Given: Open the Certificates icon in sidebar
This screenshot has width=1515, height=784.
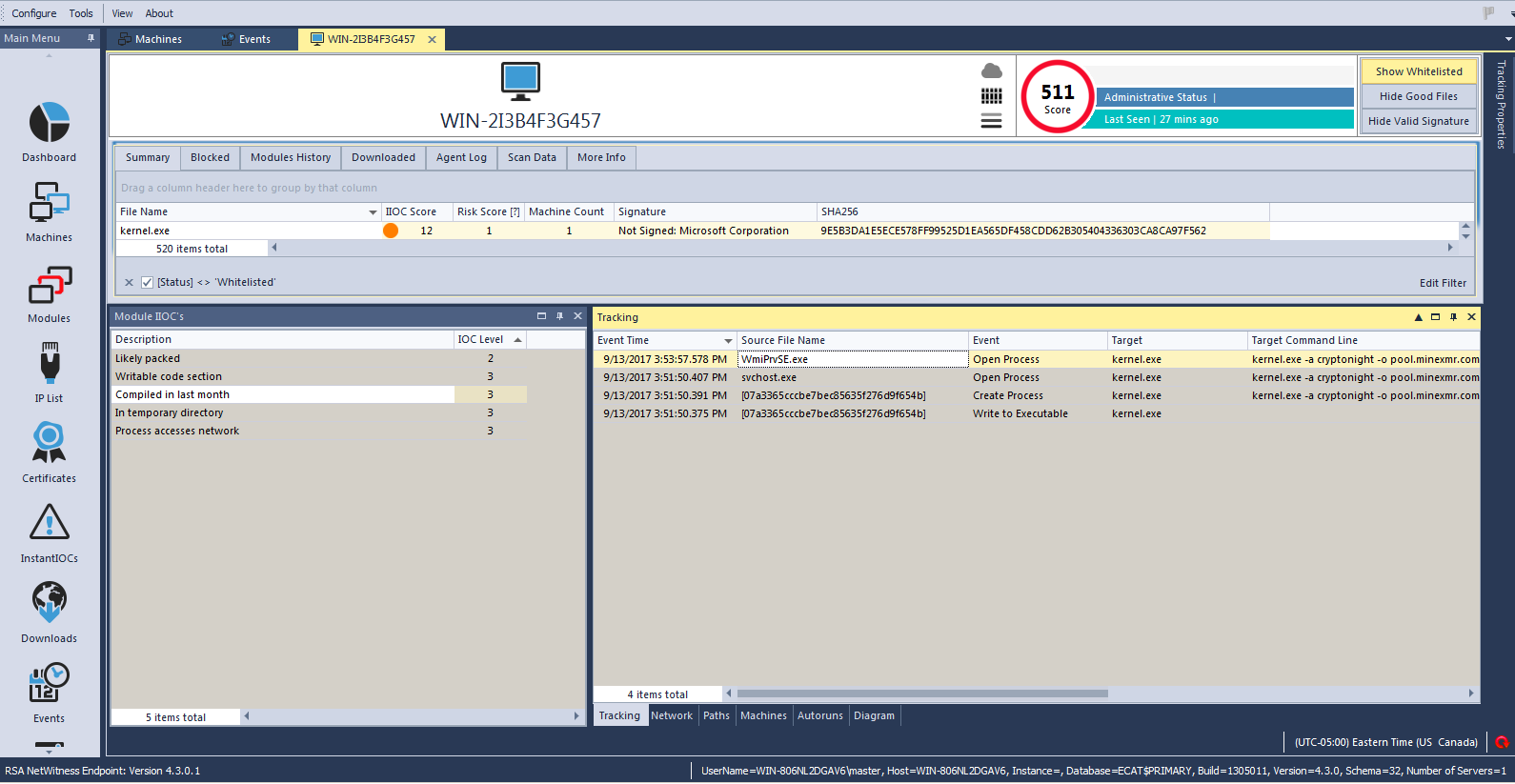Looking at the screenshot, I should point(50,443).
